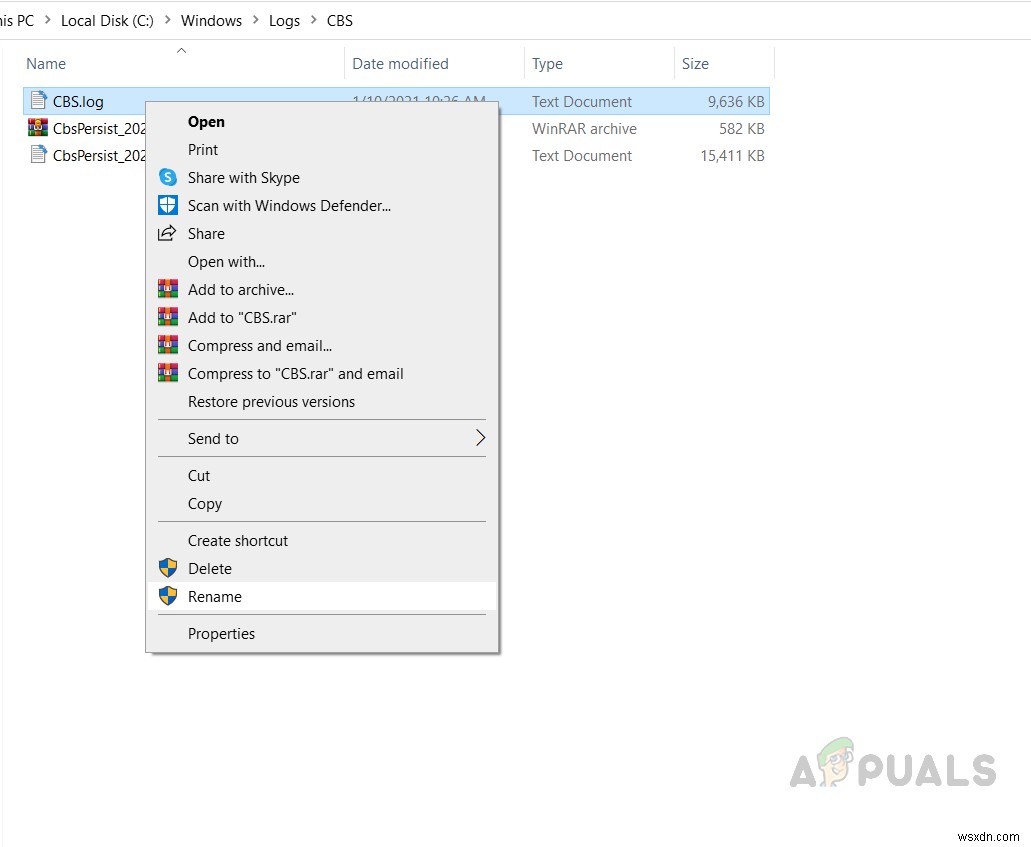This screenshot has width=1031, height=847.
Task: Go to Logs folder in breadcrumb
Action: (x=284, y=21)
